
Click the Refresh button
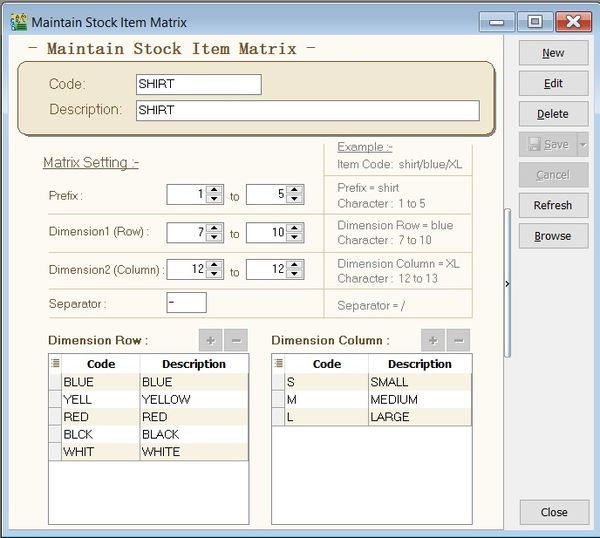[x=553, y=206]
